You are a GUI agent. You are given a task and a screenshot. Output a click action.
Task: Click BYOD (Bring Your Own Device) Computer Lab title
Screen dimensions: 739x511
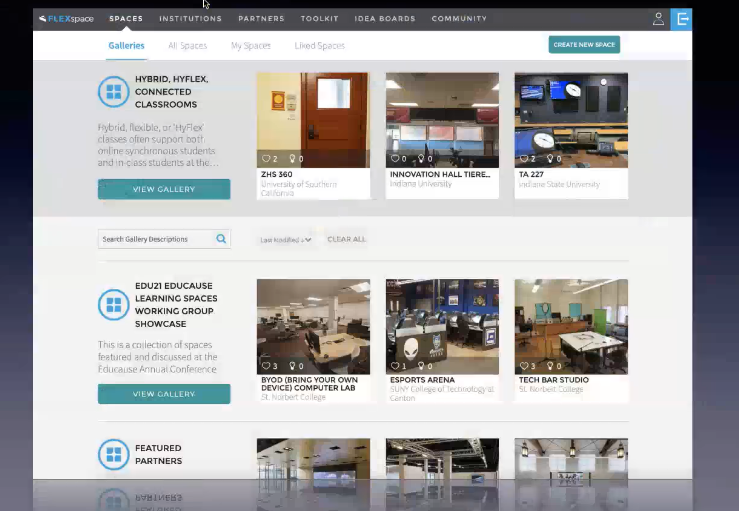[310, 384]
